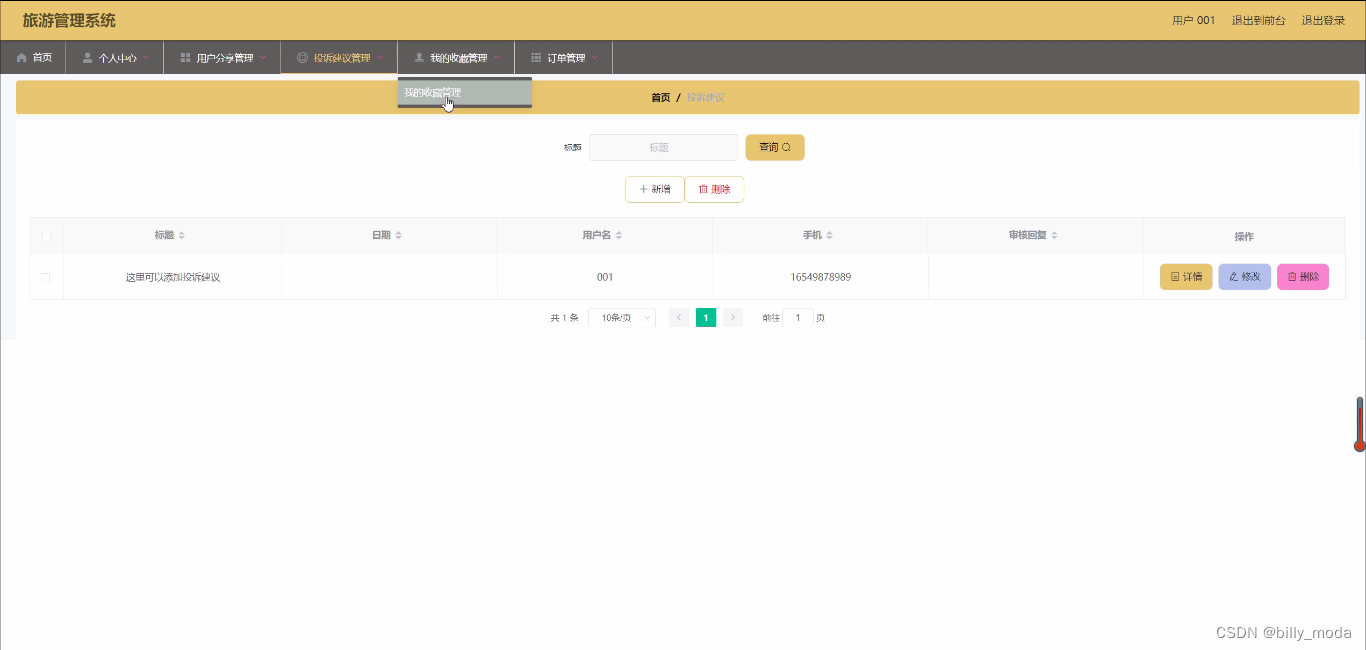The height and width of the screenshot is (650, 1366).
Task: Select 我的收藏管理 in the dropdown submenu
Action: (465, 92)
